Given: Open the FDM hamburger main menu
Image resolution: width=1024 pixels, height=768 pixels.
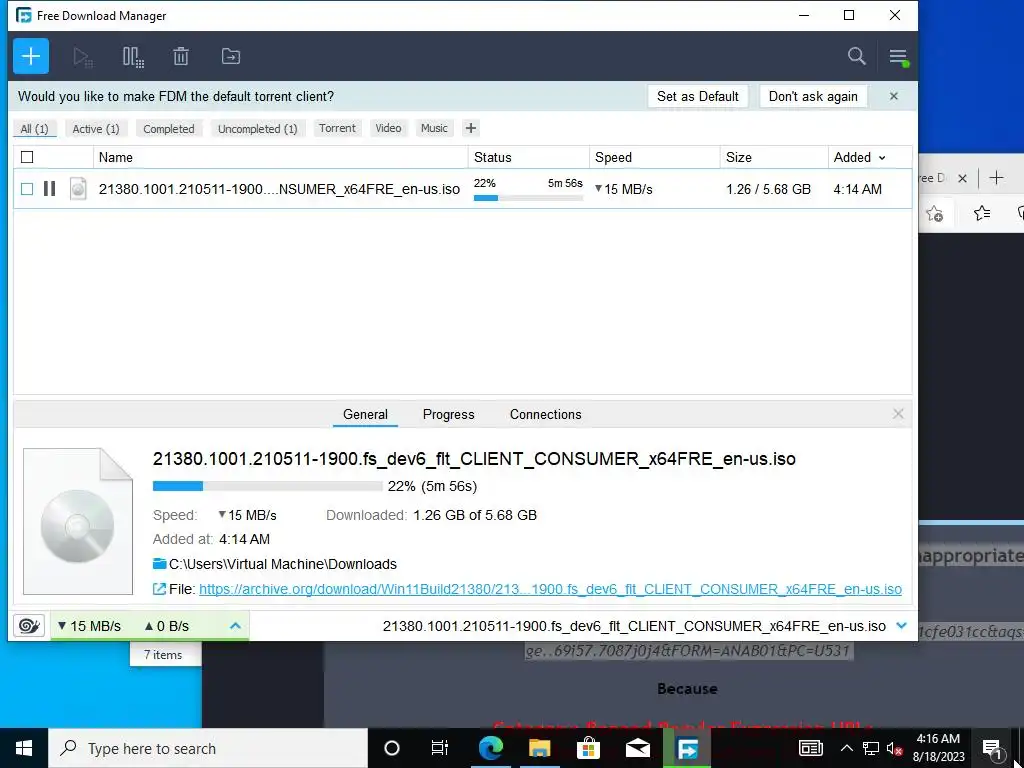Looking at the screenshot, I should pyautogui.click(x=899, y=57).
